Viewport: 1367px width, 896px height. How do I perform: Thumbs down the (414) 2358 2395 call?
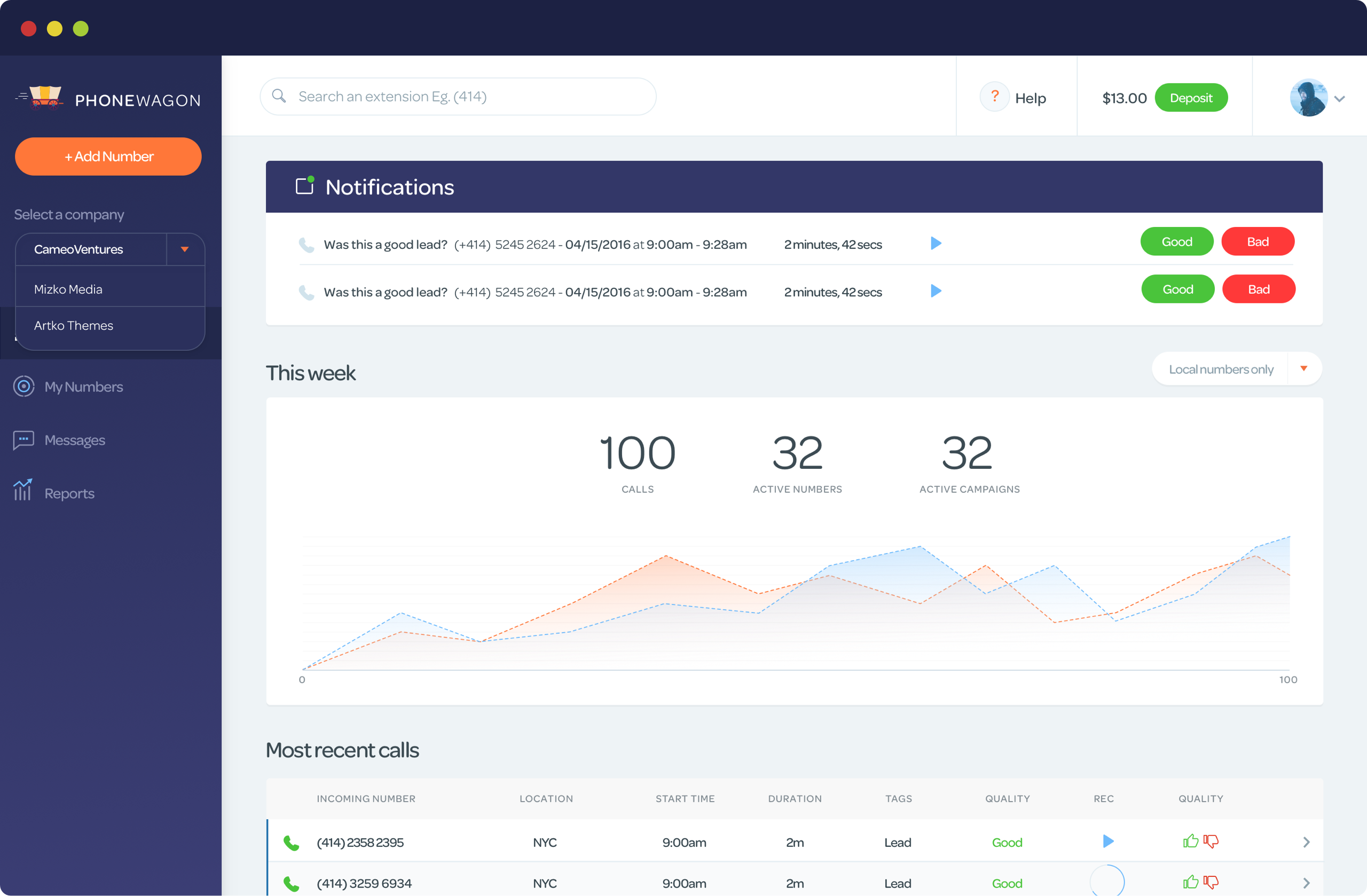pyautogui.click(x=1211, y=842)
